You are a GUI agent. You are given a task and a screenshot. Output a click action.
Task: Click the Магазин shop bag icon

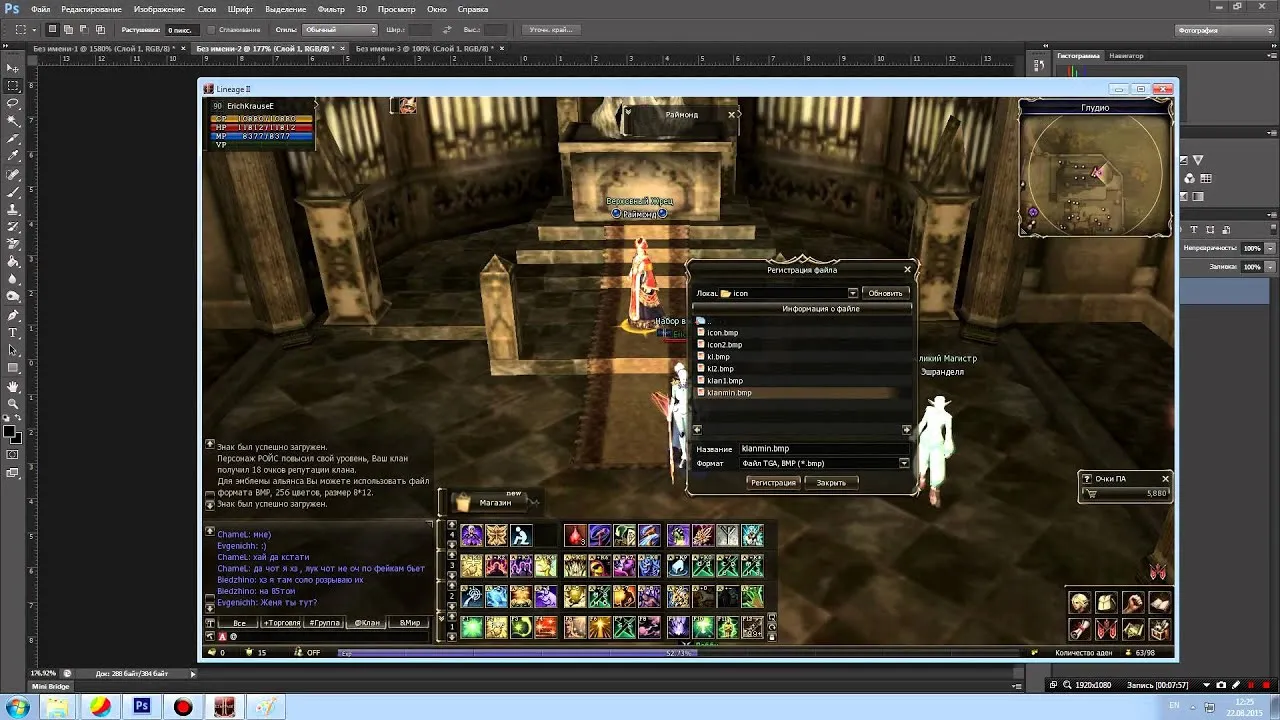462,502
